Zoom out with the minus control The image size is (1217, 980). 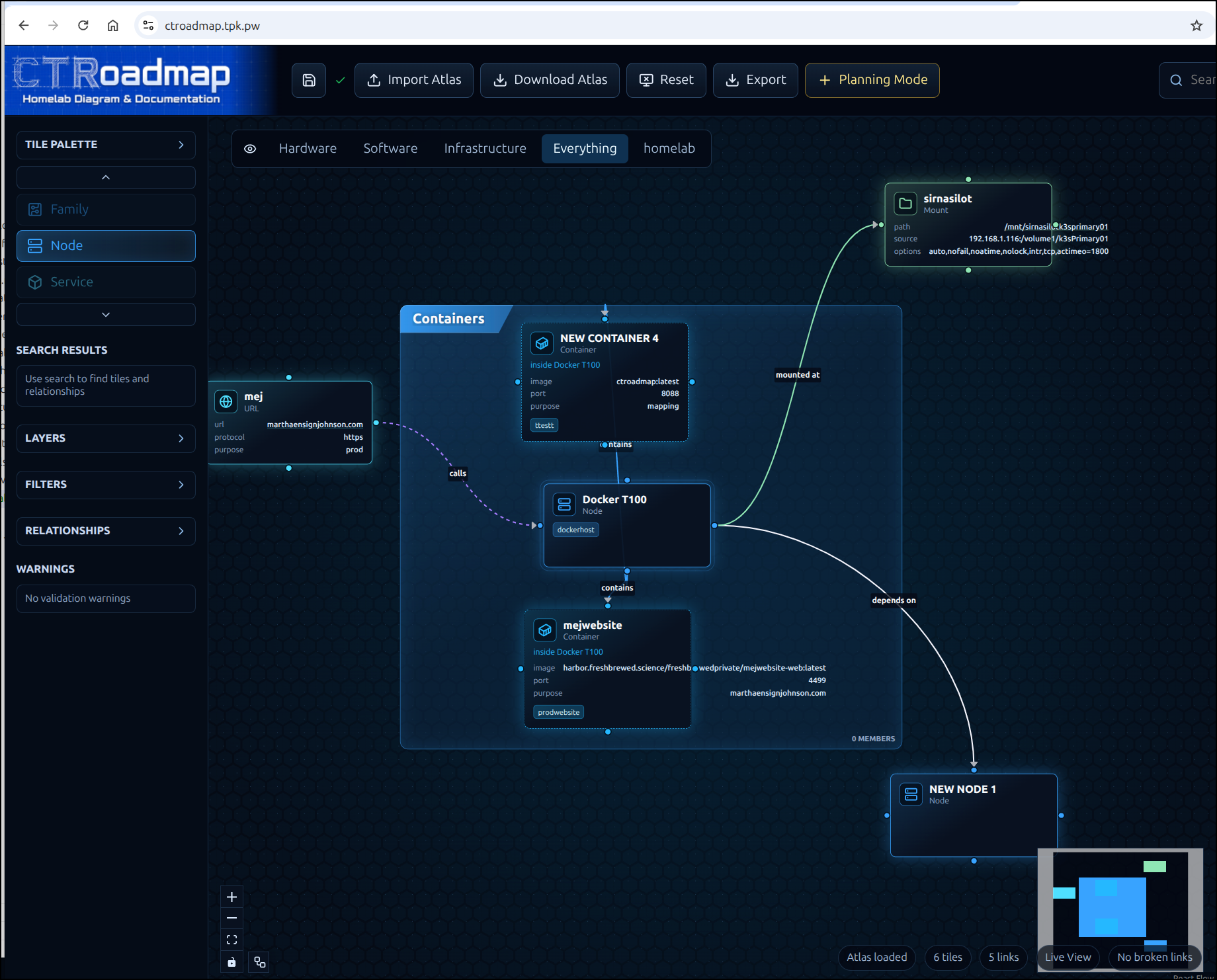coord(231,918)
